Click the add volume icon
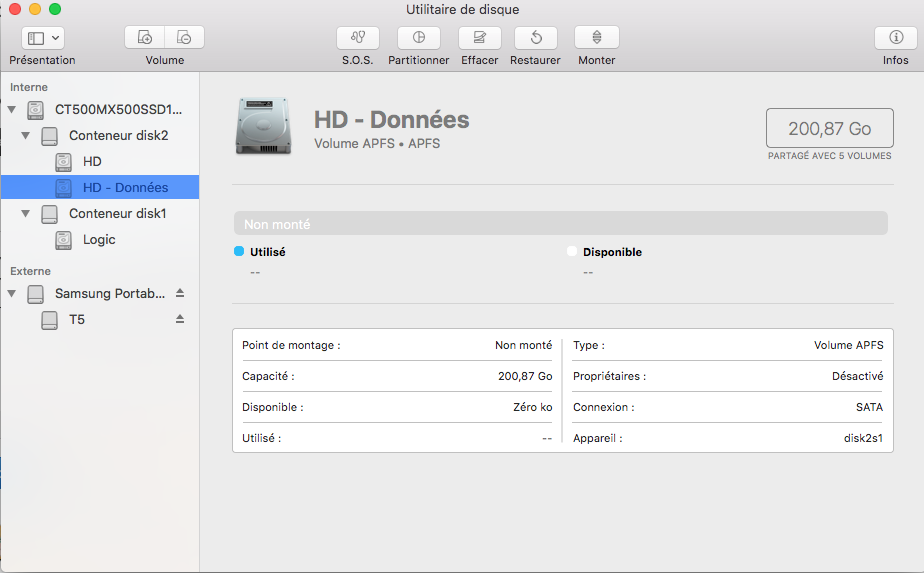Image resolution: width=924 pixels, height=573 pixels. point(145,38)
